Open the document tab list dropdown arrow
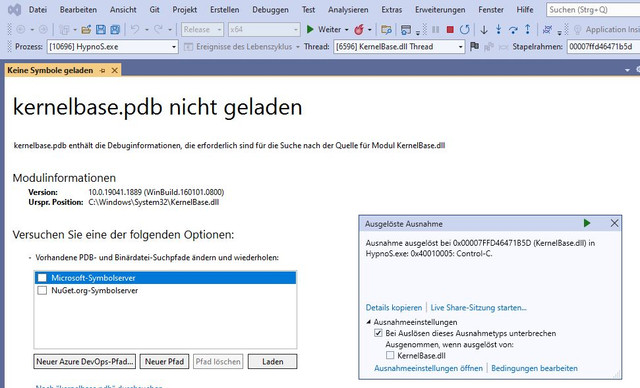 tap(627, 70)
